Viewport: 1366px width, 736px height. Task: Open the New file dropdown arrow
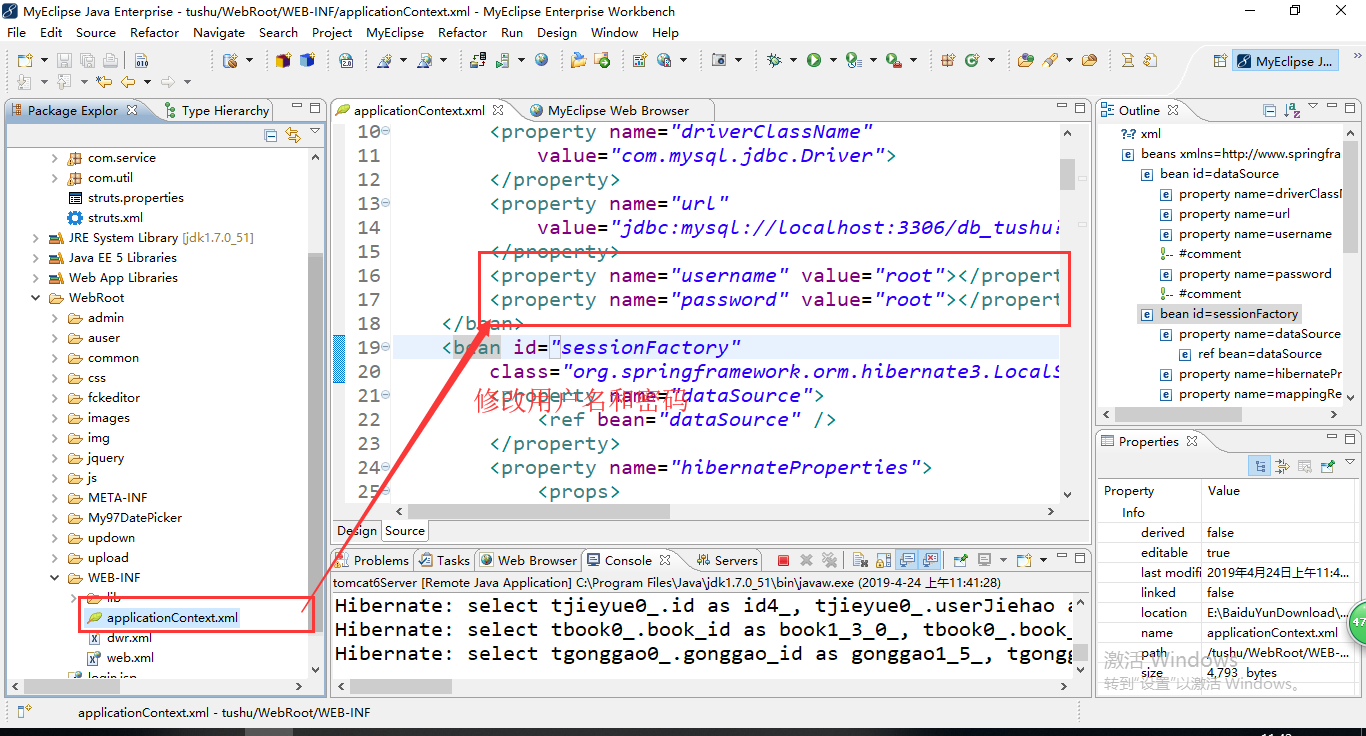[44, 60]
